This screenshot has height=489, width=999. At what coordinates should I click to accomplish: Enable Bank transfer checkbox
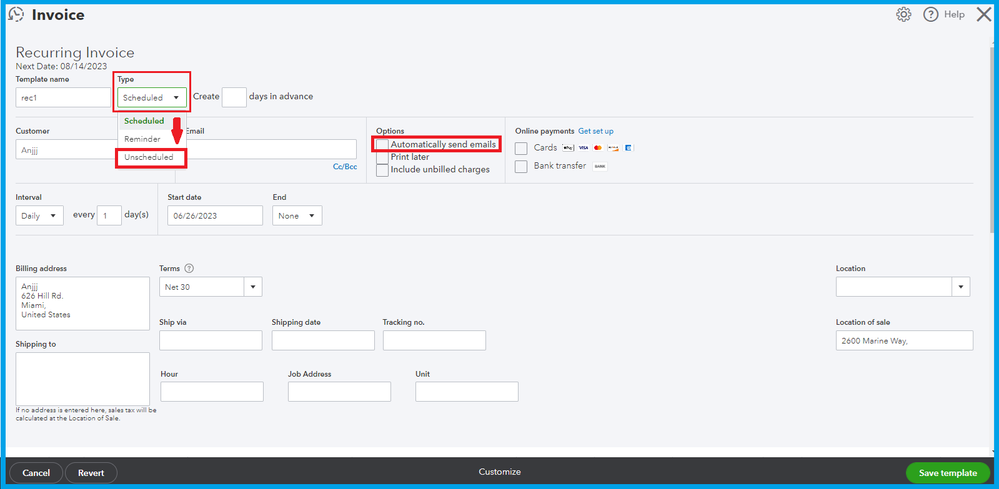[521, 167]
